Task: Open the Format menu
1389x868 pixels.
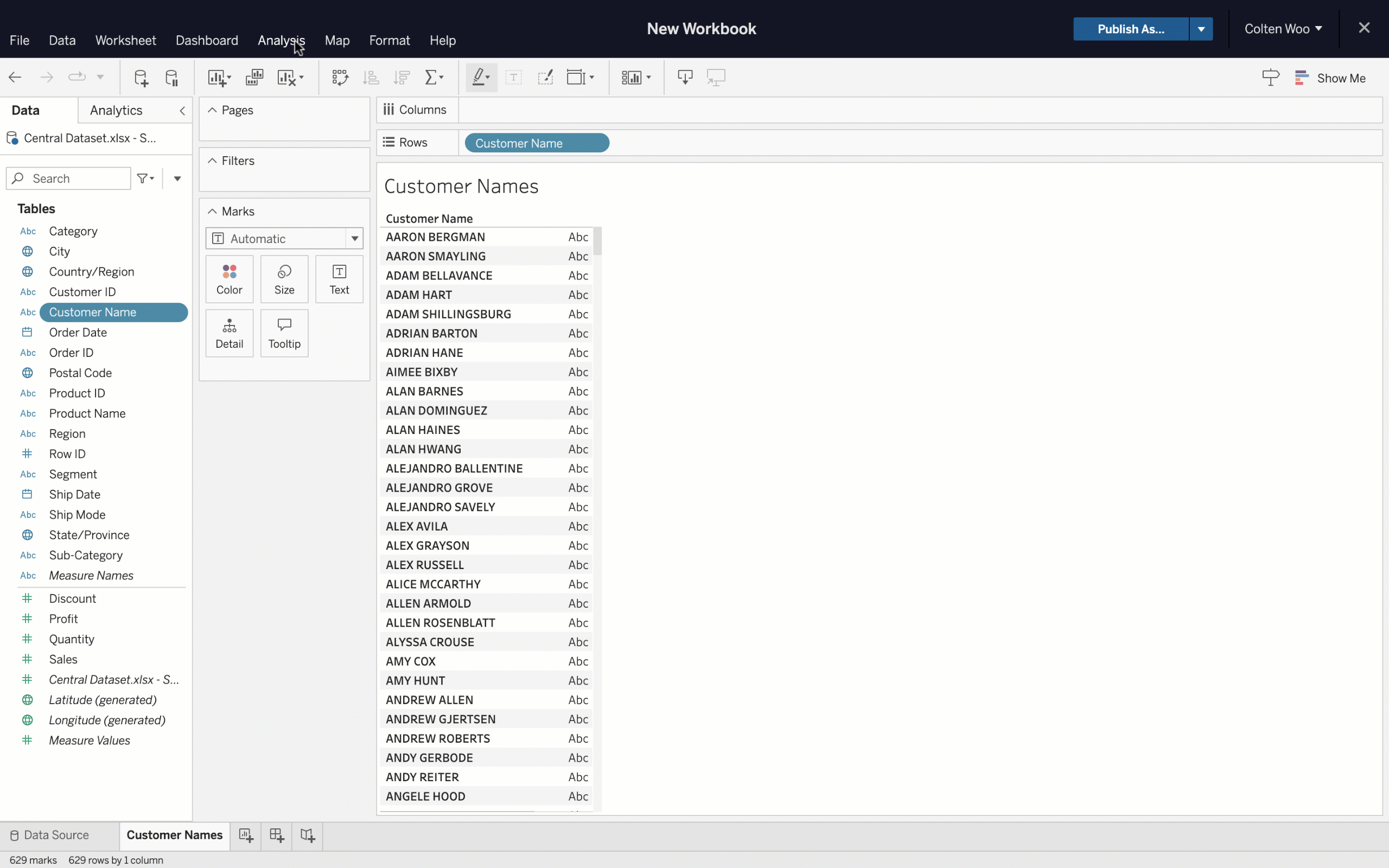Action: click(x=389, y=40)
